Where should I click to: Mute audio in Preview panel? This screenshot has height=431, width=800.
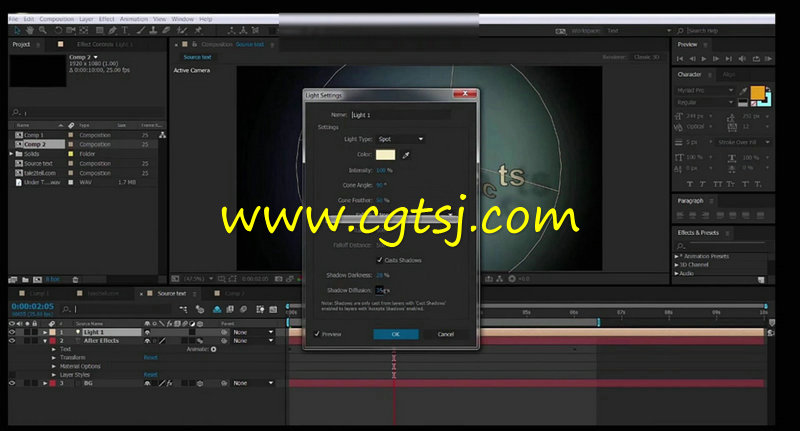click(742, 59)
